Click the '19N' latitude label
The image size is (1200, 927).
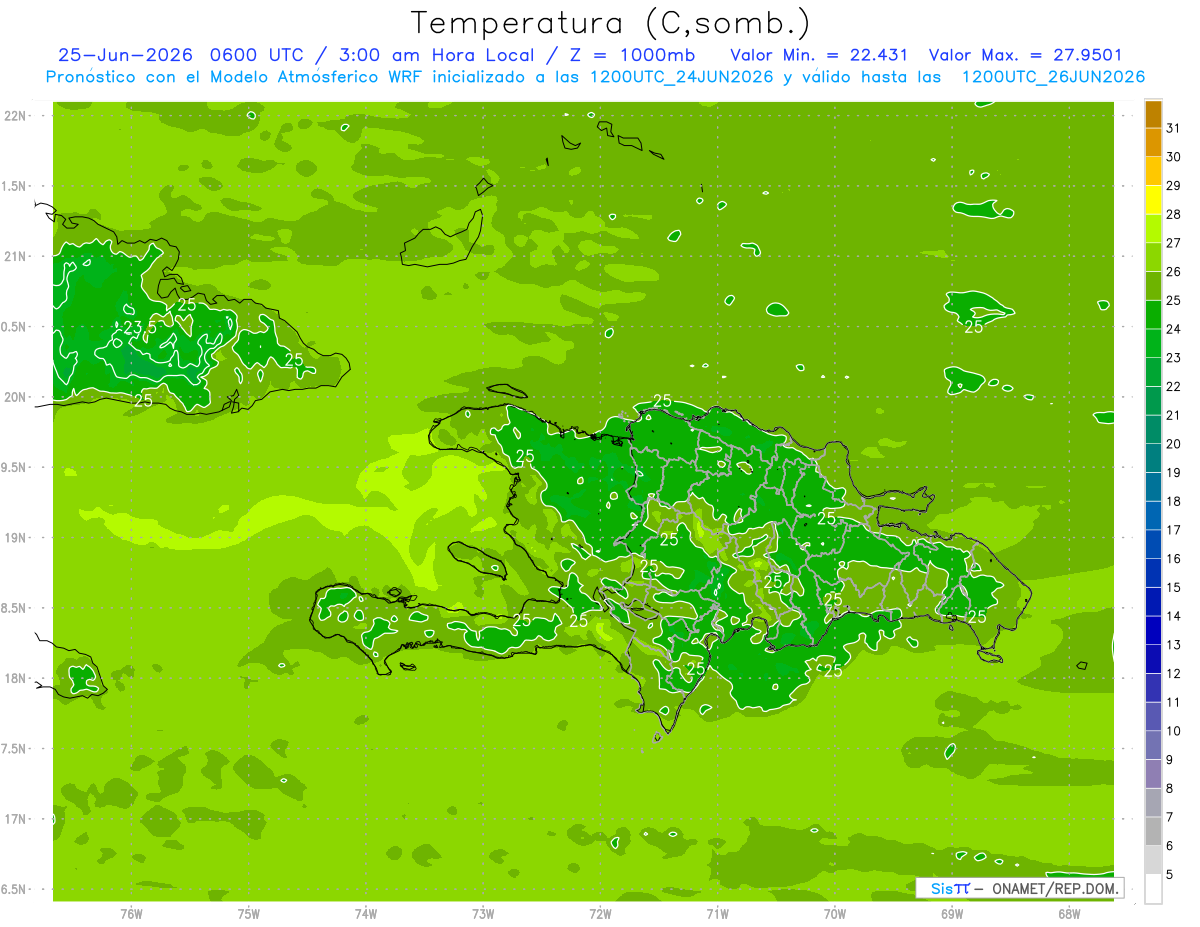[x=15, y=537]
